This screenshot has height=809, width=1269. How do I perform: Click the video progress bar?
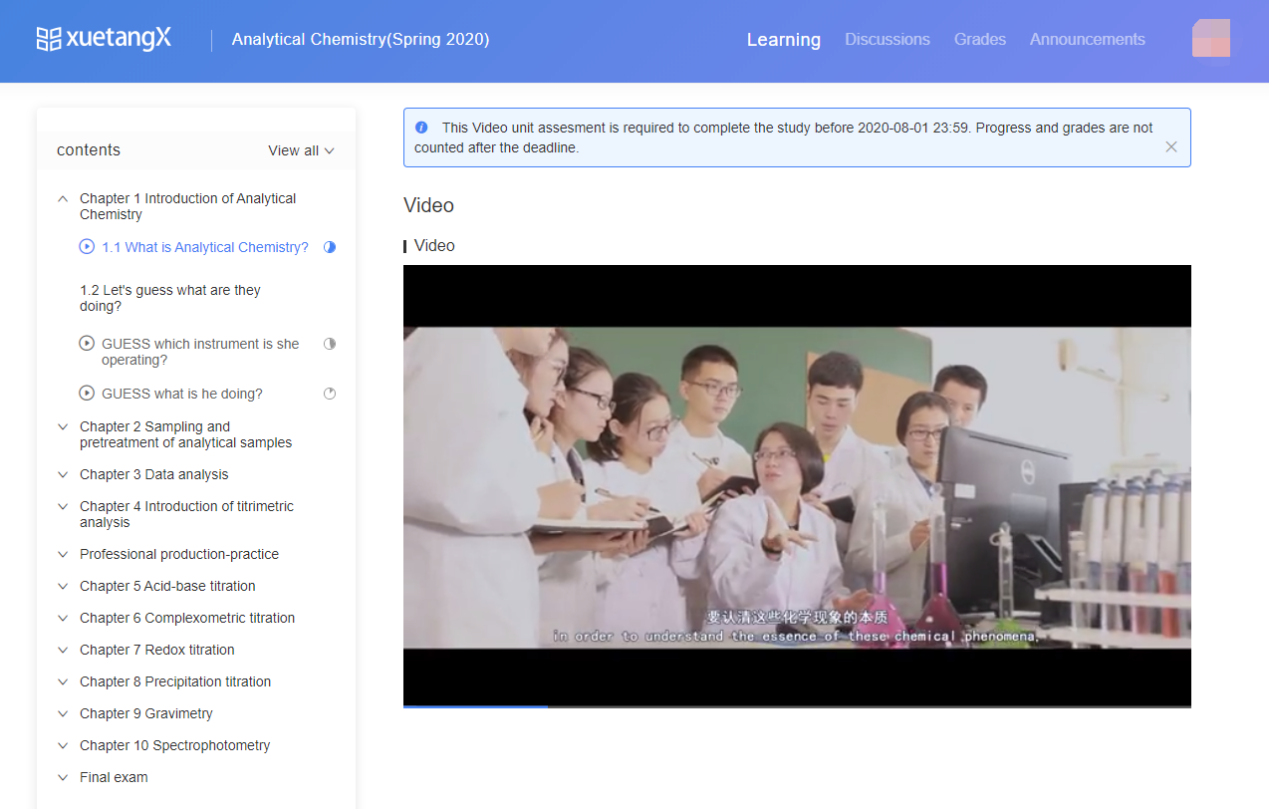[x=796, y=706]
